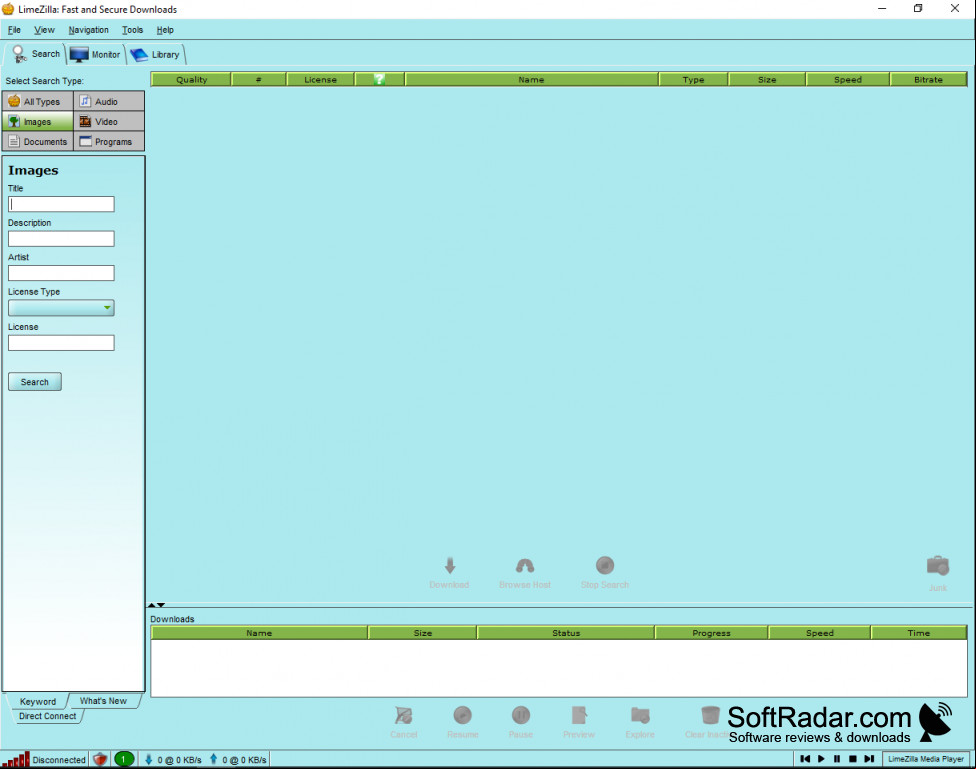
Task: Focus the Title input field
Action: pos(61,204)
